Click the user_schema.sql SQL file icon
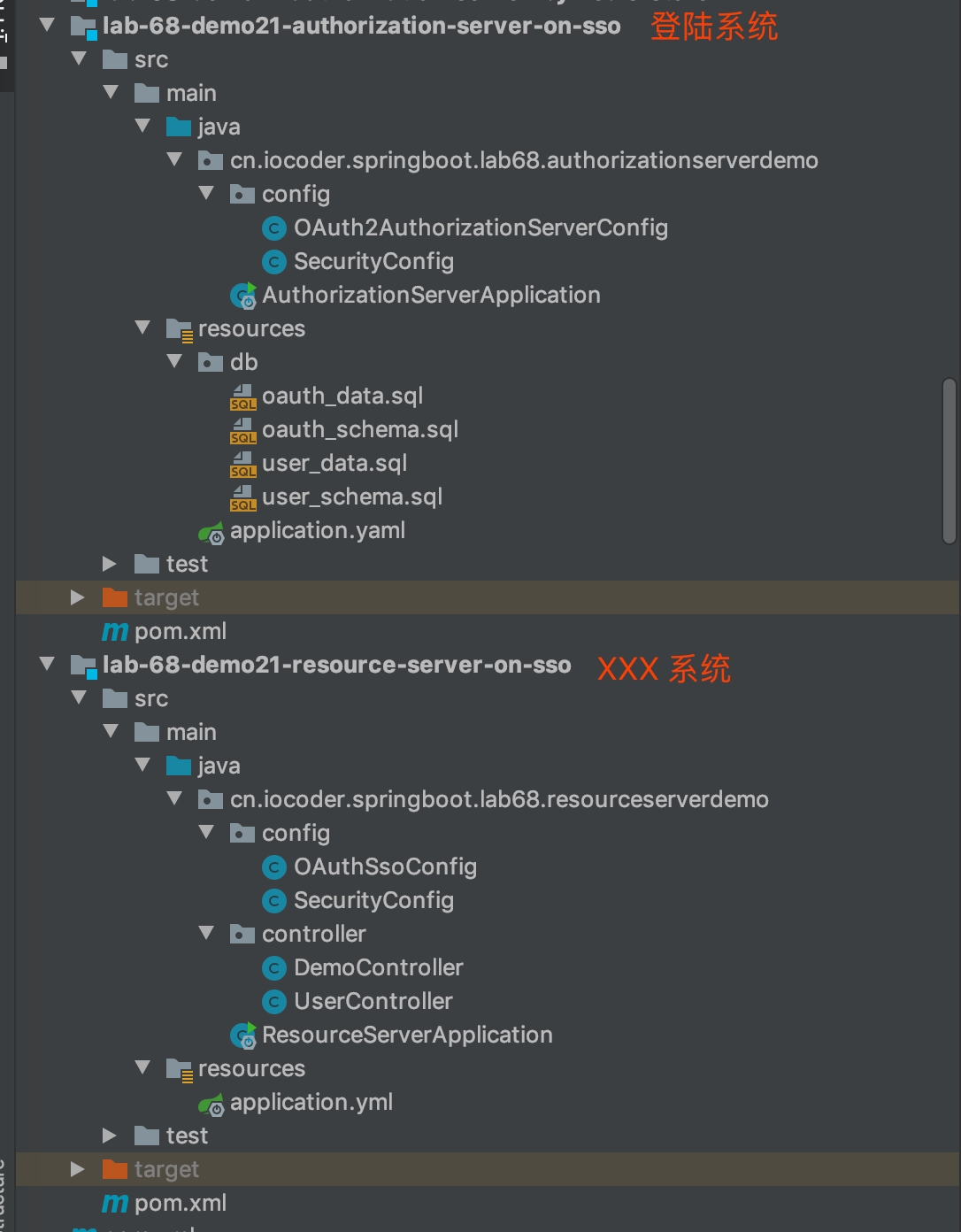961x1232 pixels. point(242,497)
